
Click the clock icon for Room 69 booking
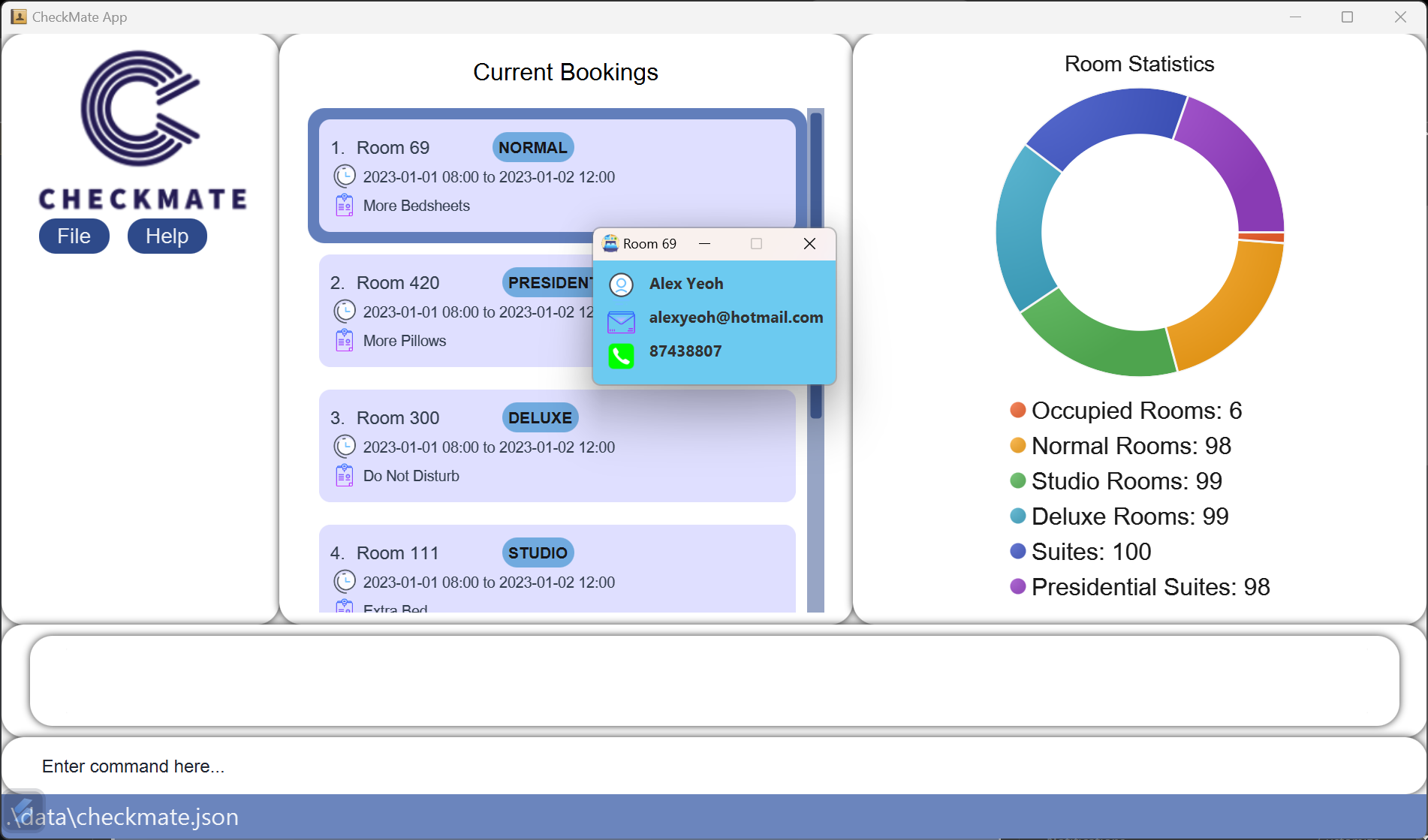tap(345, 176)
